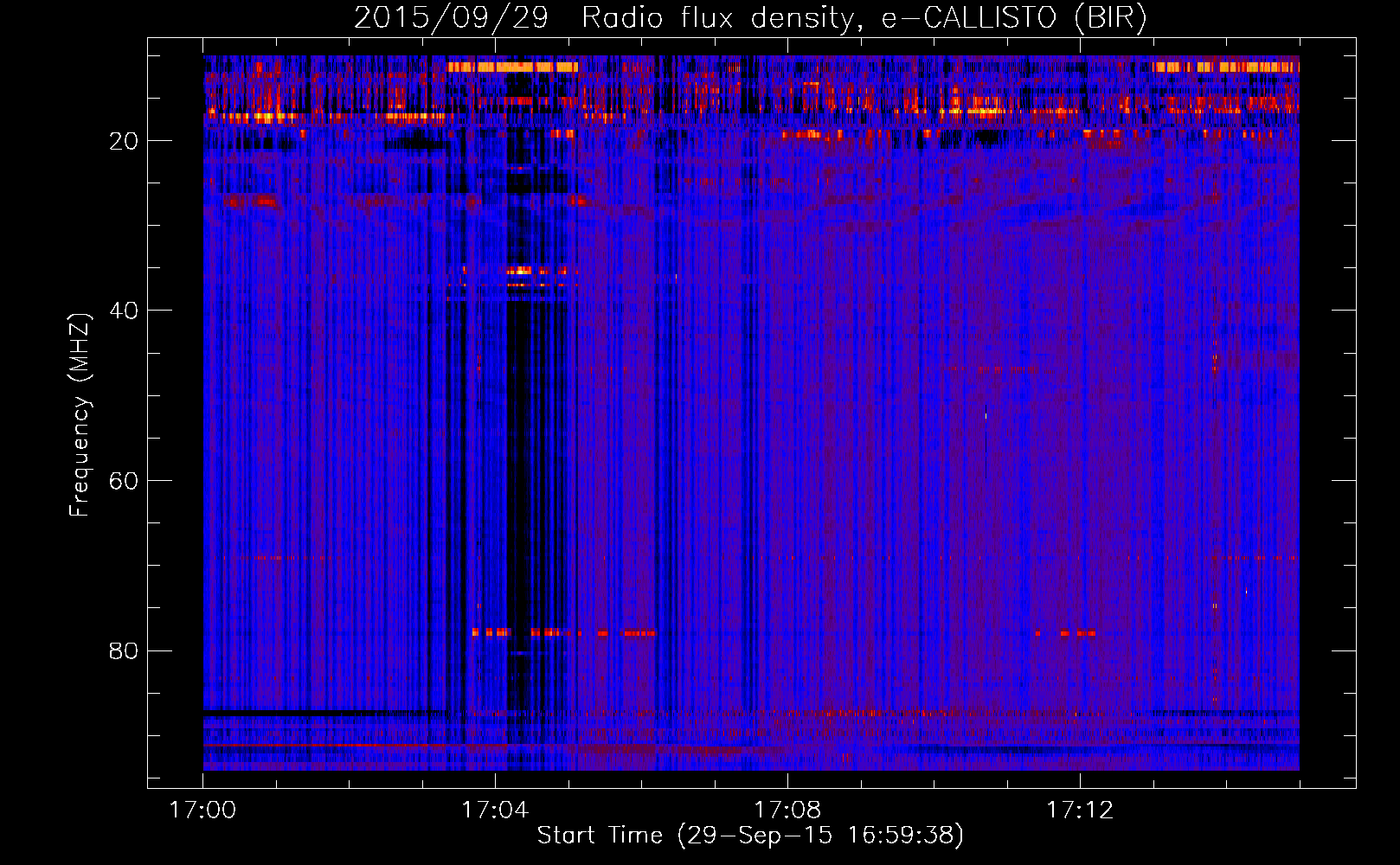Viewport: 1400px width, 865px height.
Task: Click the 'Start Time (29-Sep-15 16:59:38)' label
Action: pos(750,836)
